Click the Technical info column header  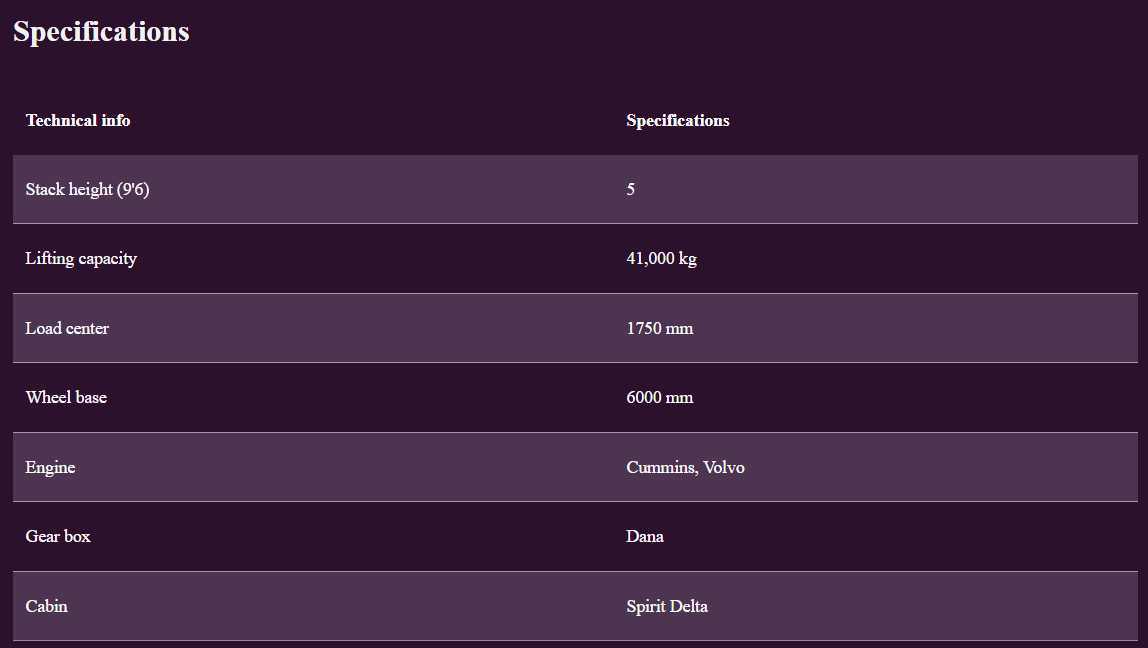tap(78, 120)
